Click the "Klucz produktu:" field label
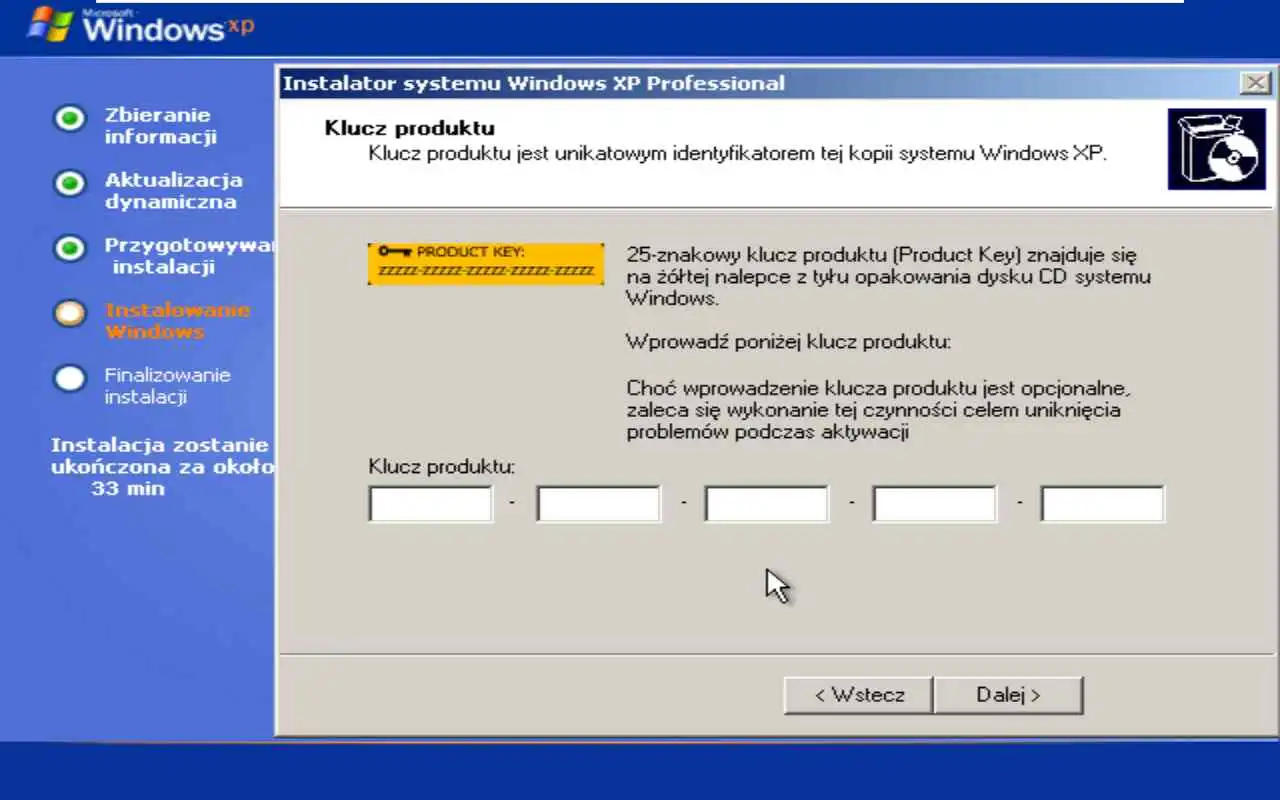Image resolution: width=1280 pixels, height=800 pixels. coord(441,466)
